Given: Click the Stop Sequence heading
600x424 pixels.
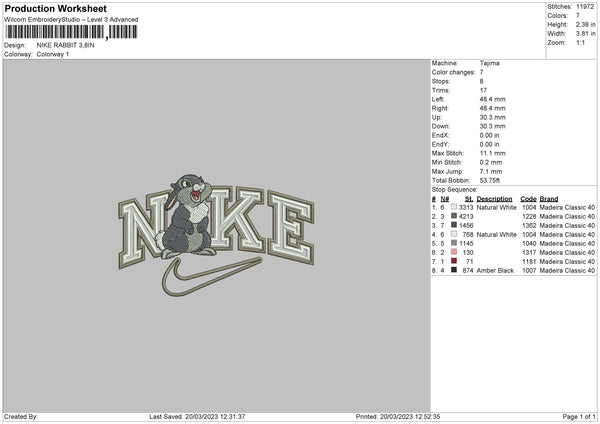Looking at the screenshot, I should click(455, 190).
